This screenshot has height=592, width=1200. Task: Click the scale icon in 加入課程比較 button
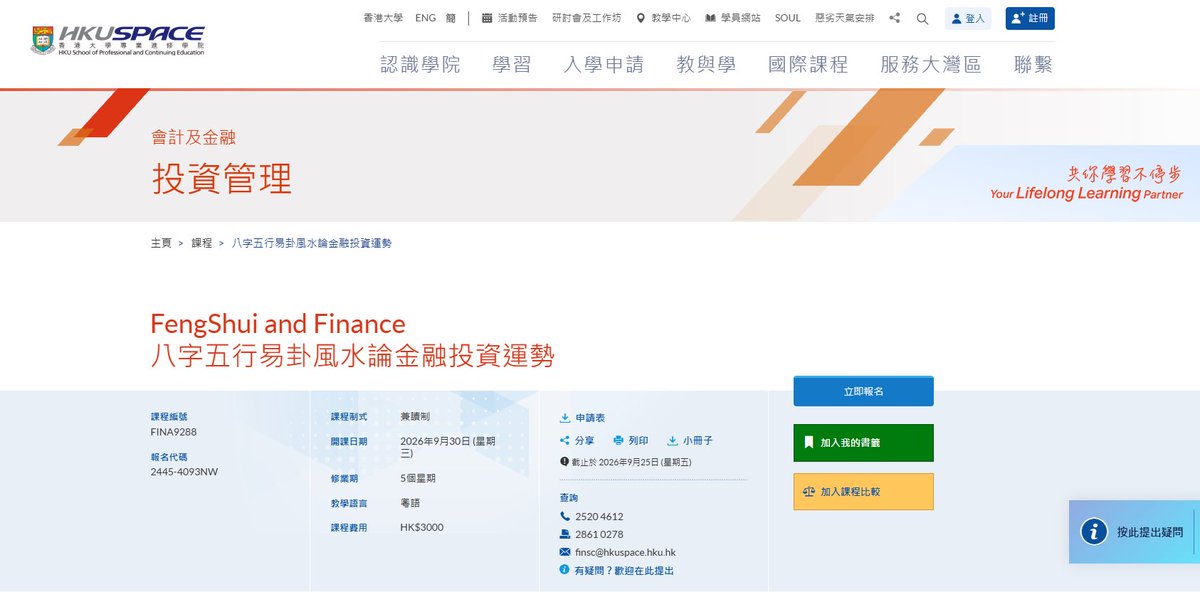click(x=809, y=492)
